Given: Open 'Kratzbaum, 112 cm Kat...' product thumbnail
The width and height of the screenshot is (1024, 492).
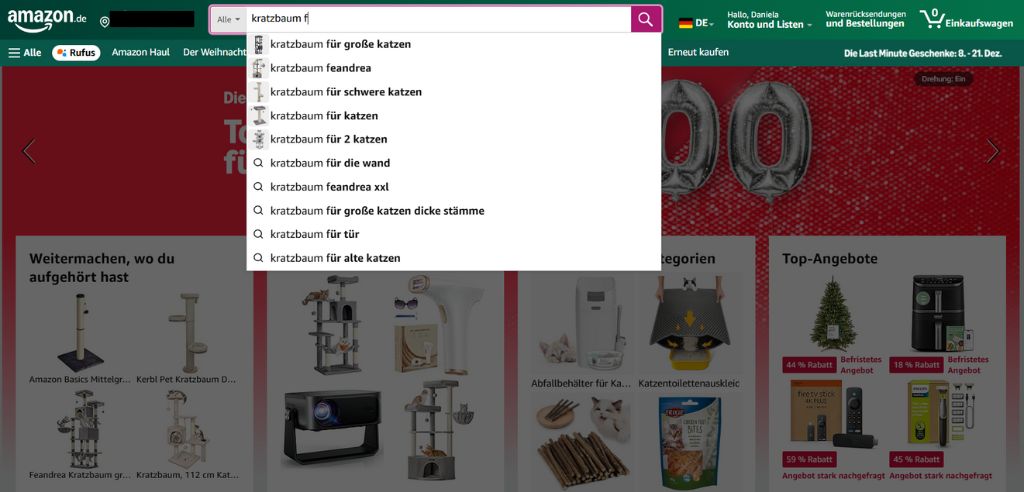Looking at the screenshot, I should coord(187,429).
